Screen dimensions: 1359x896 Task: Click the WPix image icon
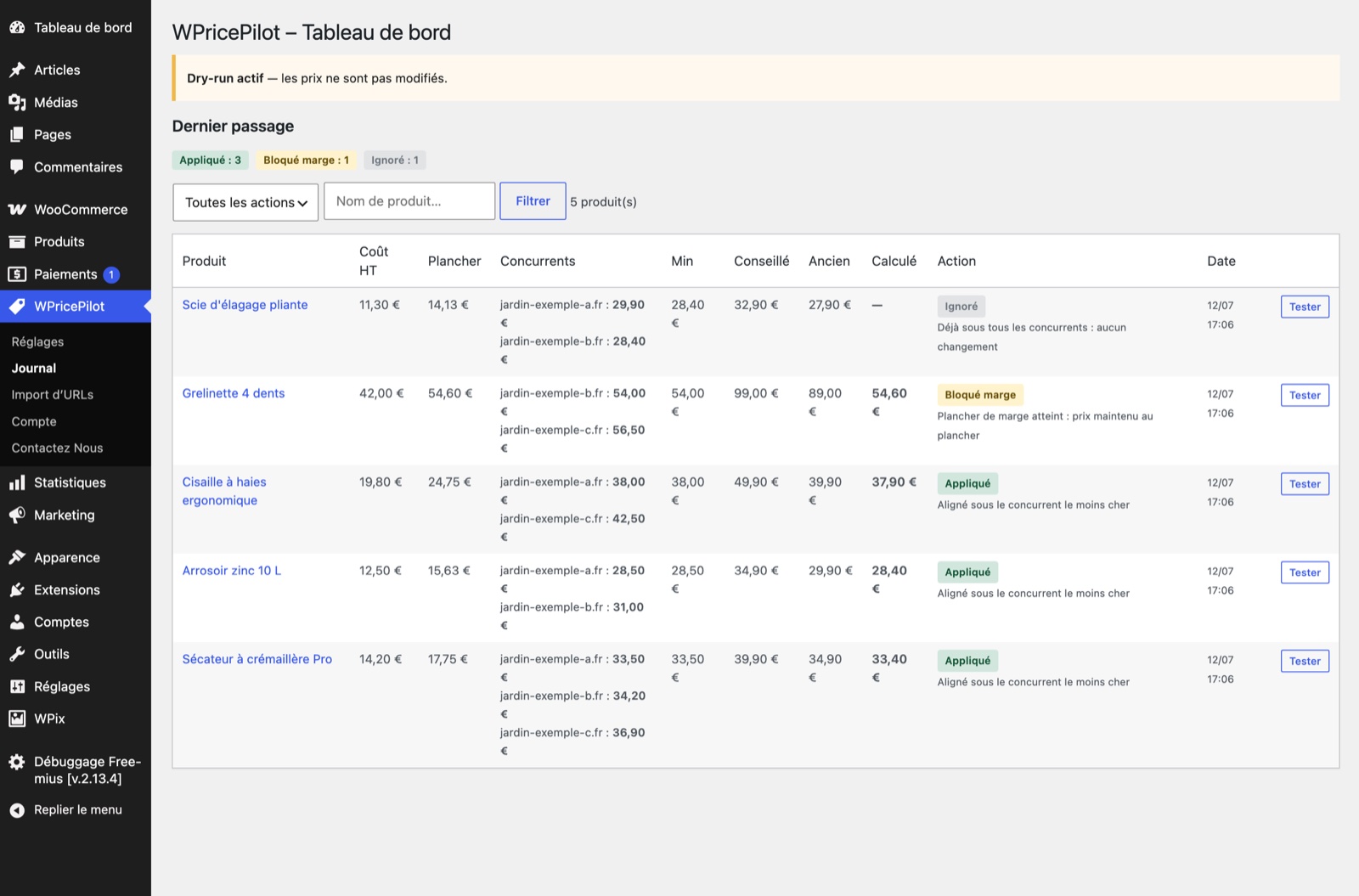[17, 718]
